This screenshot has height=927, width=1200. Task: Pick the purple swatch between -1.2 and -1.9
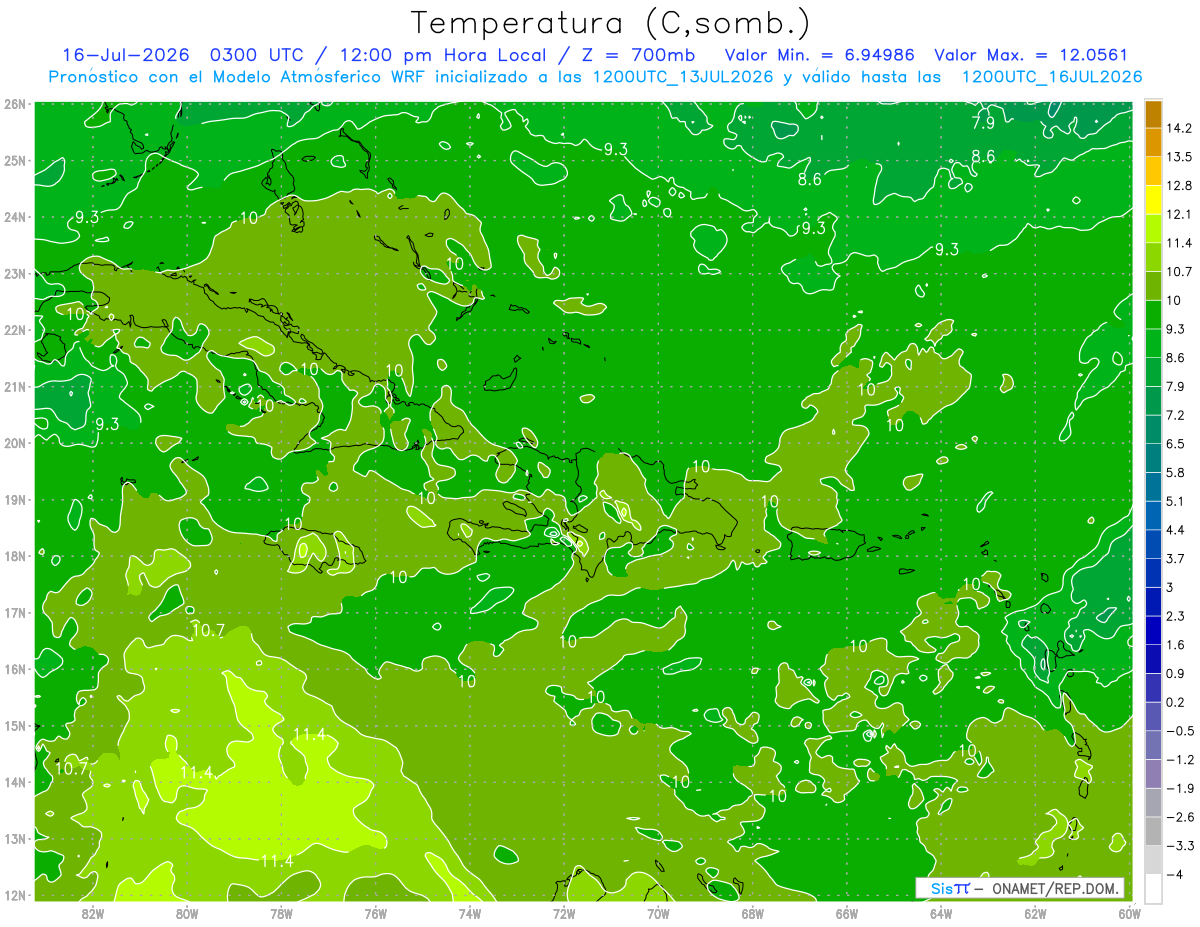click(x=1153, y=773)
